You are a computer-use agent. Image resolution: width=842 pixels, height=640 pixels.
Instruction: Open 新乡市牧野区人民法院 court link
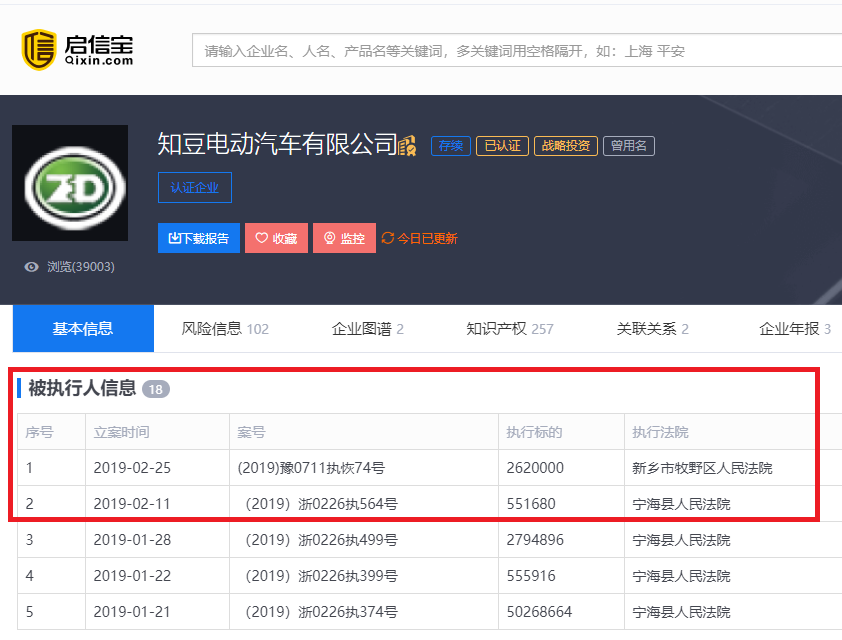click(704, 467)
